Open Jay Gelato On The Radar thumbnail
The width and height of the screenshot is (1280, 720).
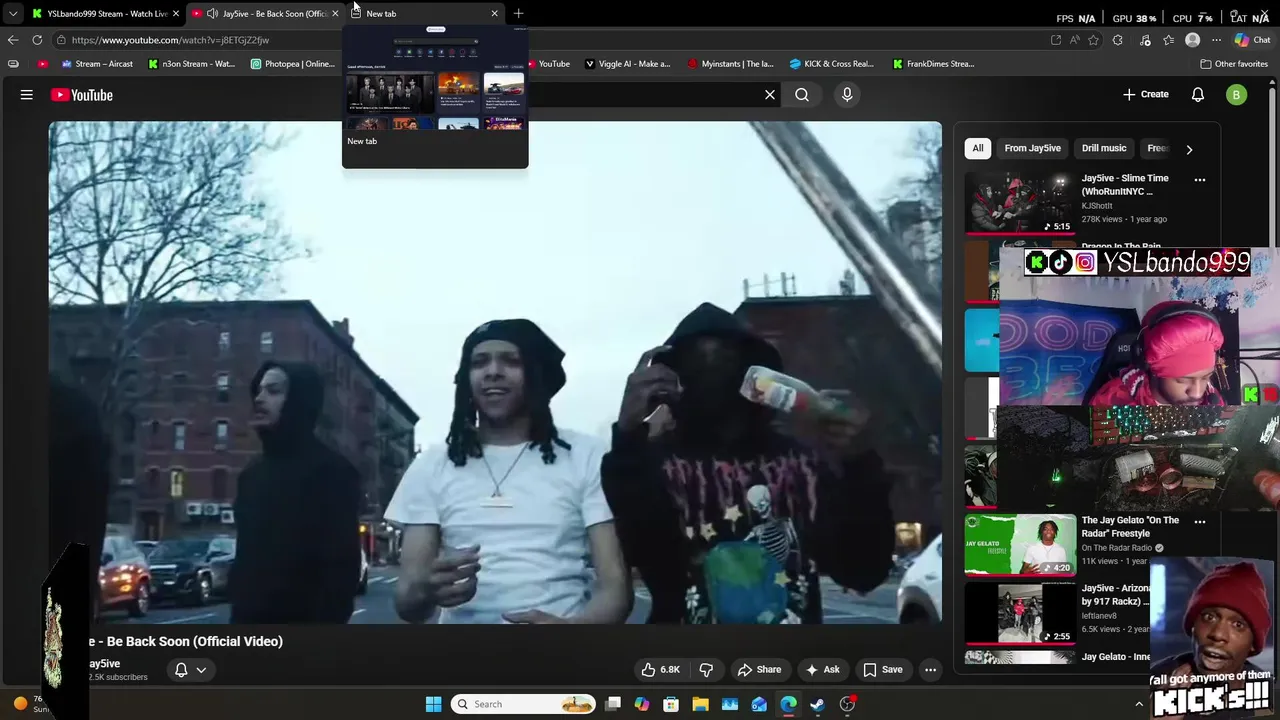coord(1020,545)
